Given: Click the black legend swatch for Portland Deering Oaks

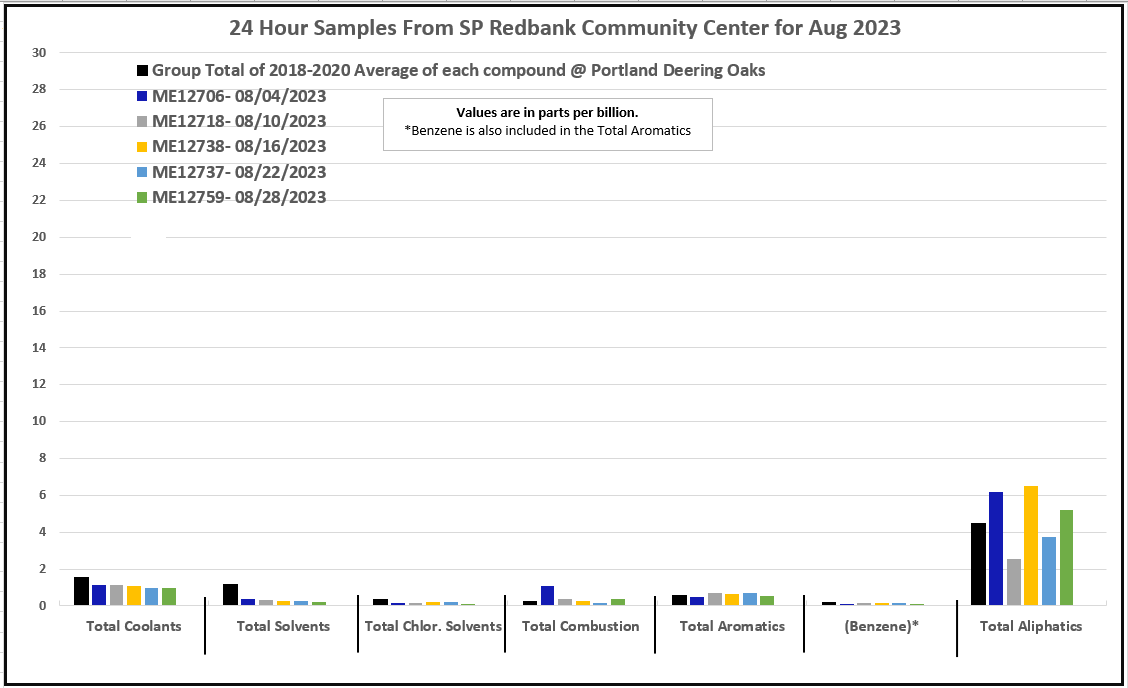Looking at the screenshot, I should 143,71.
